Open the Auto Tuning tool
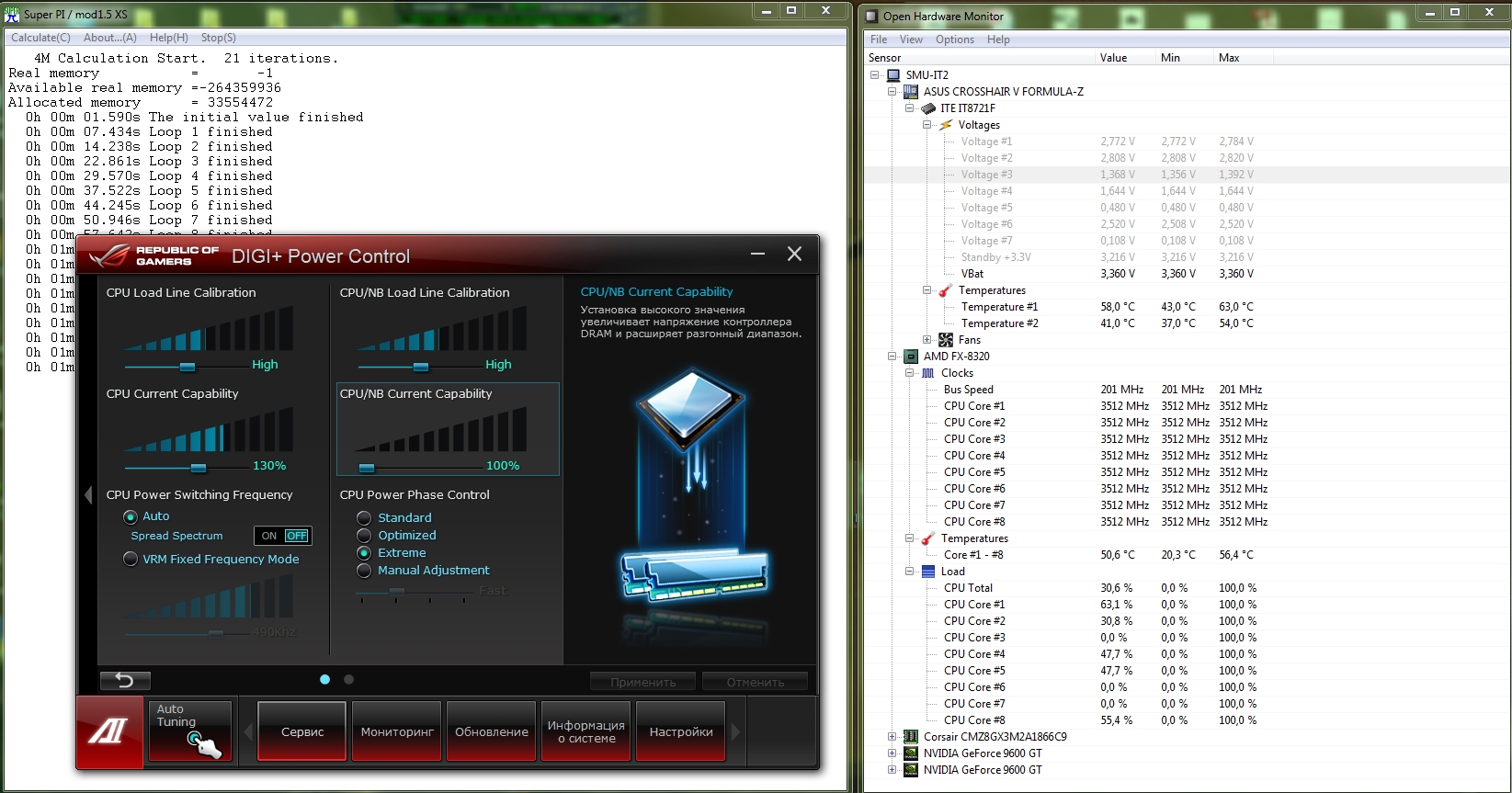 [x=190, y=731]
